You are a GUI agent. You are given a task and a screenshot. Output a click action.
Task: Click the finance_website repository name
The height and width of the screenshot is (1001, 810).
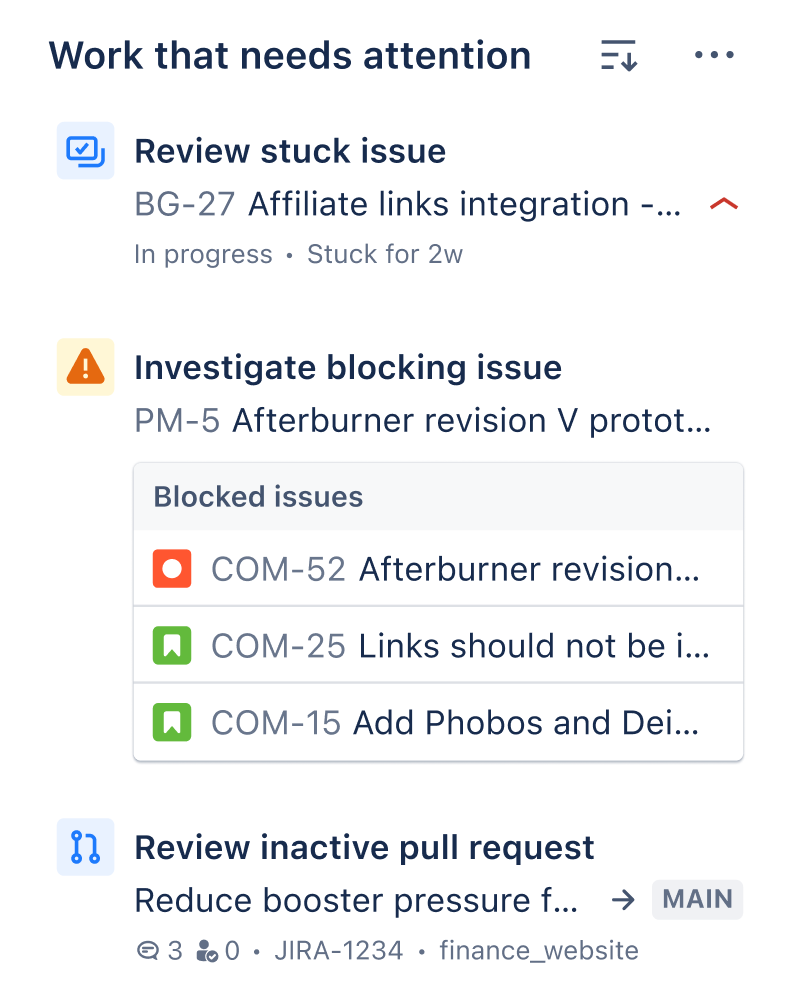[x=539, y=950]
